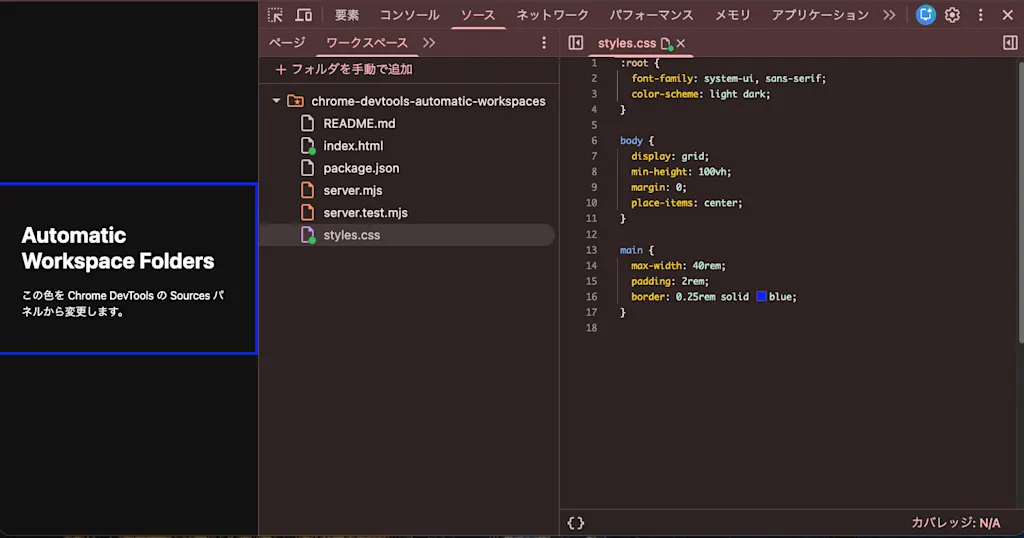Click フォルダを手動で追加 button
1024x538 pixels.
click(x=344, y=69)
